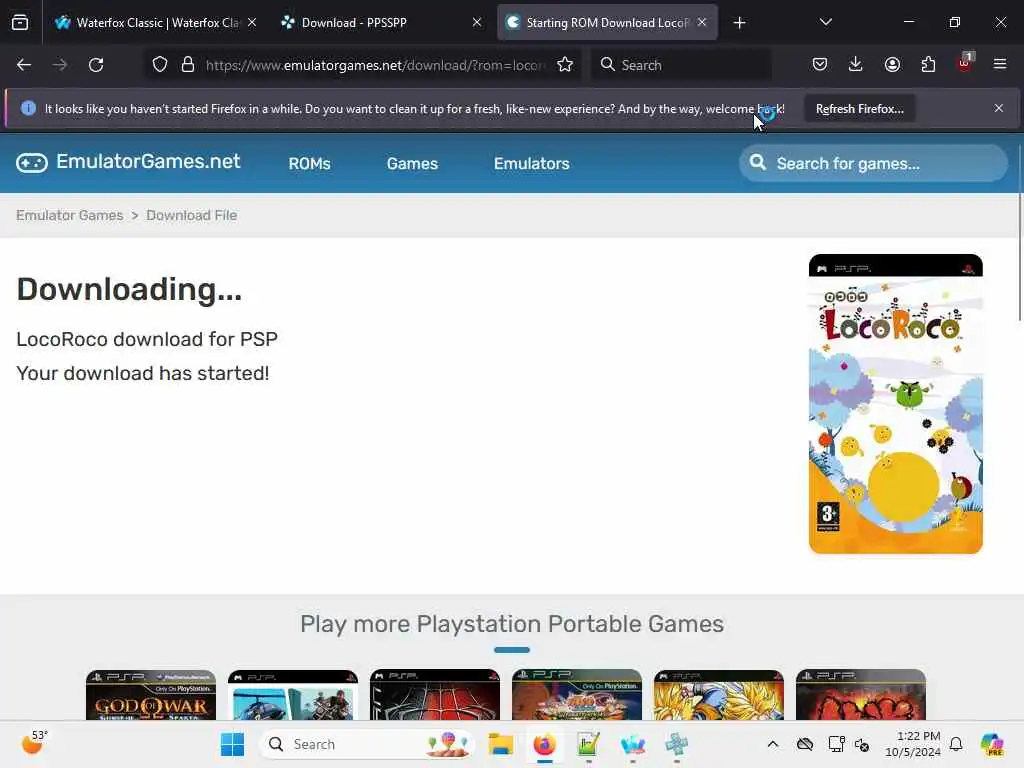Open the clock showing 1:22 PM

(x=912, y=744)
